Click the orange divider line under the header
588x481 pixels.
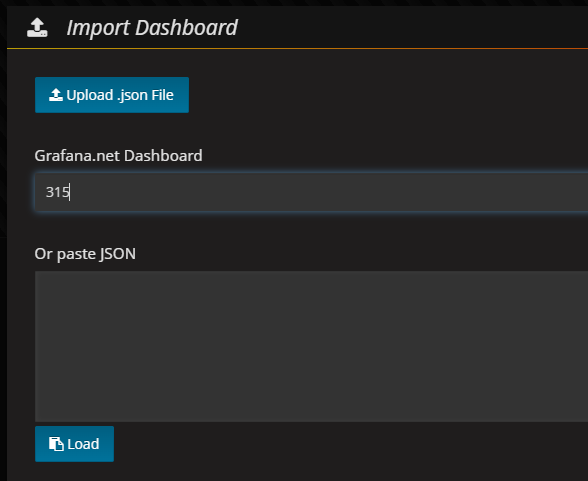point(297,48)
